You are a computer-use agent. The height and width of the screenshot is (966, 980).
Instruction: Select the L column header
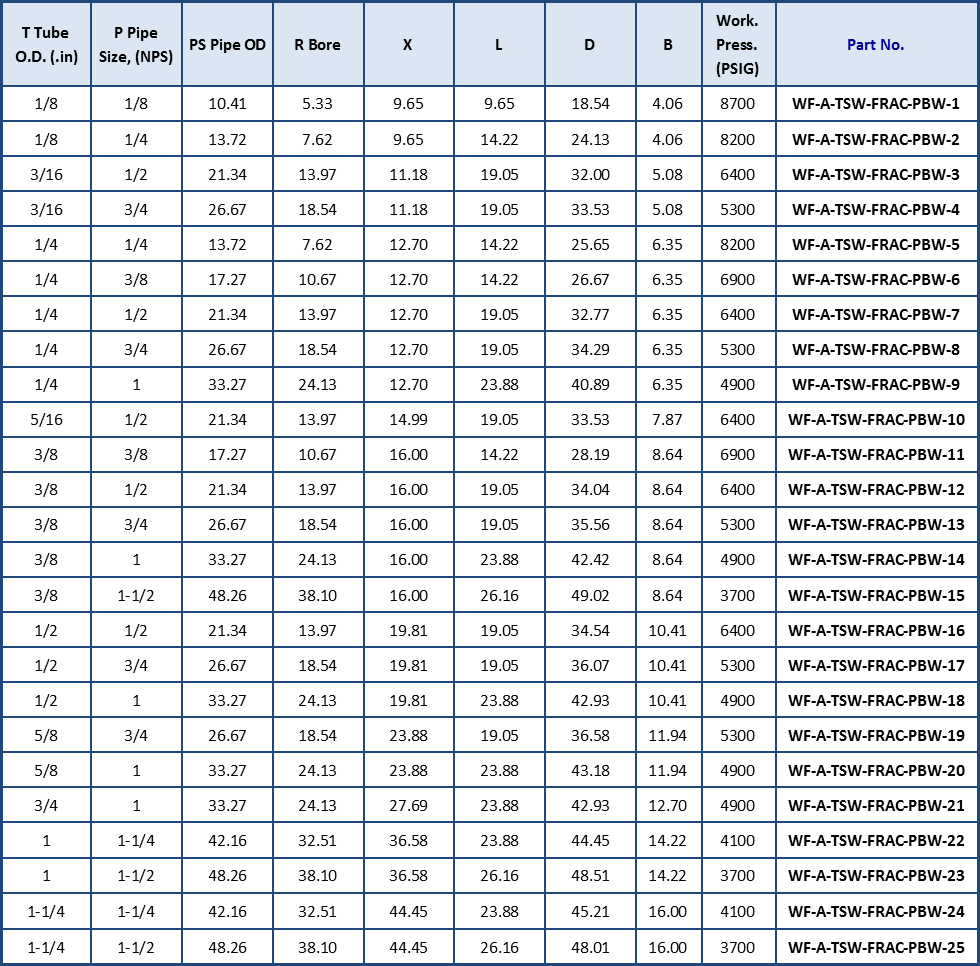(x=499, y=45)
